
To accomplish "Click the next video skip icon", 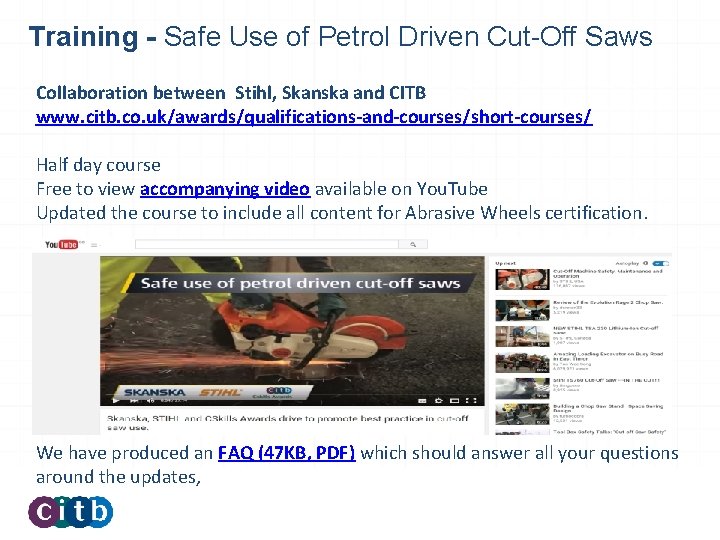I will pyautogui.click(x=134, y=401).
